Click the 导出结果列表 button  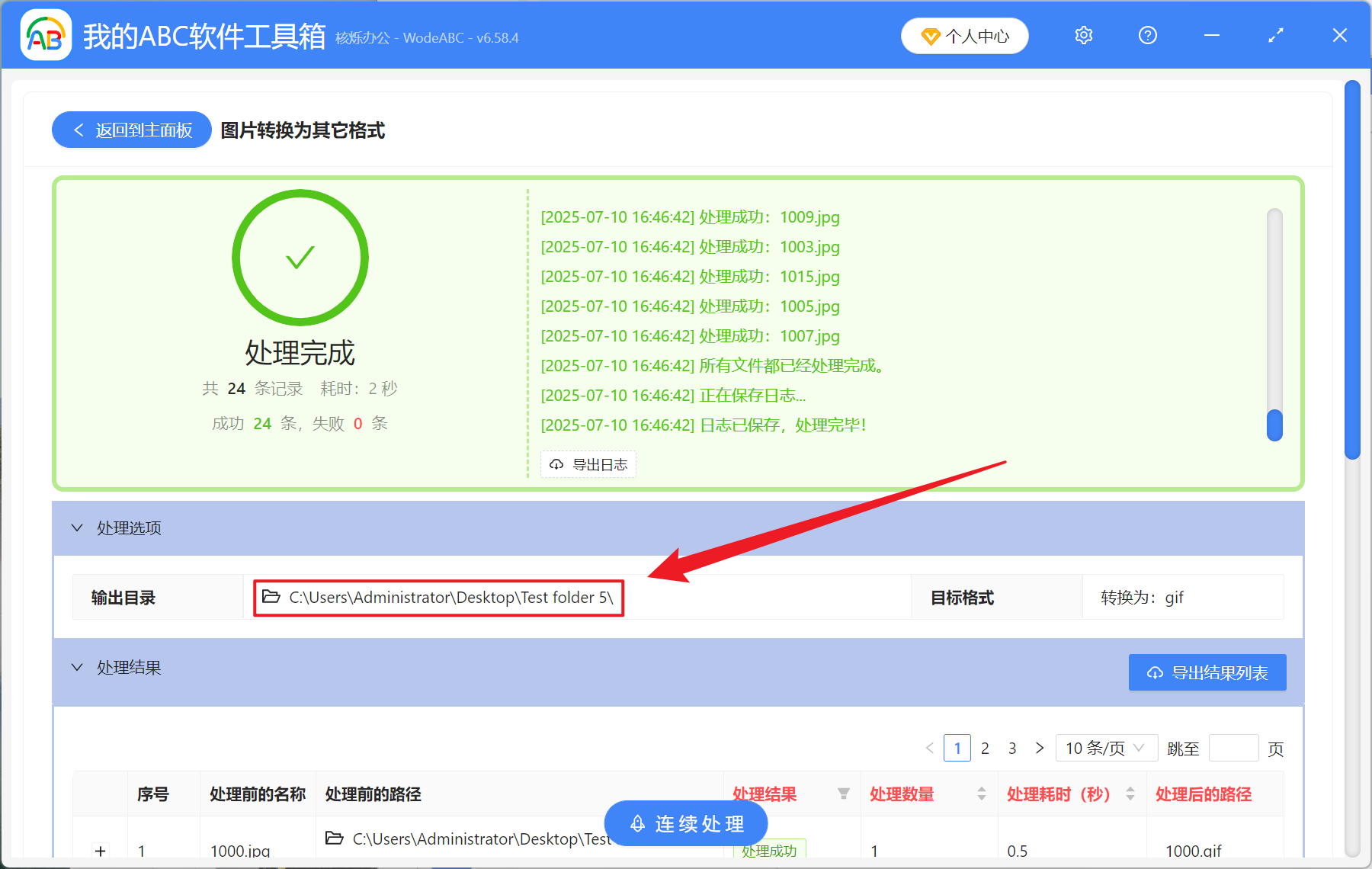click(1207, 672)
